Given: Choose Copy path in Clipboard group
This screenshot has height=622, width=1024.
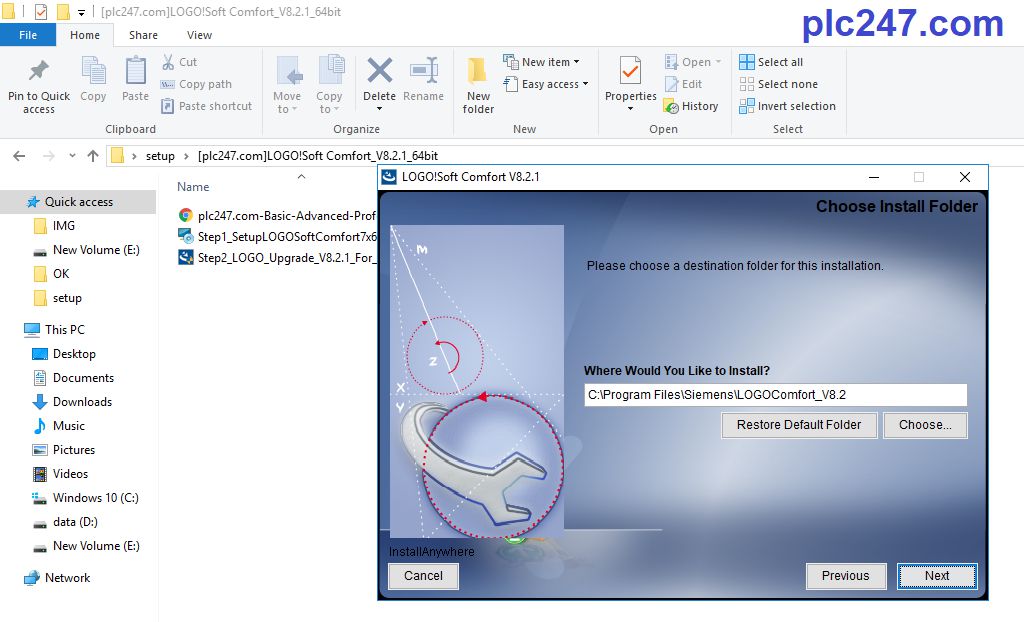Looking at the screenshot, I should [x=197, y=84].
